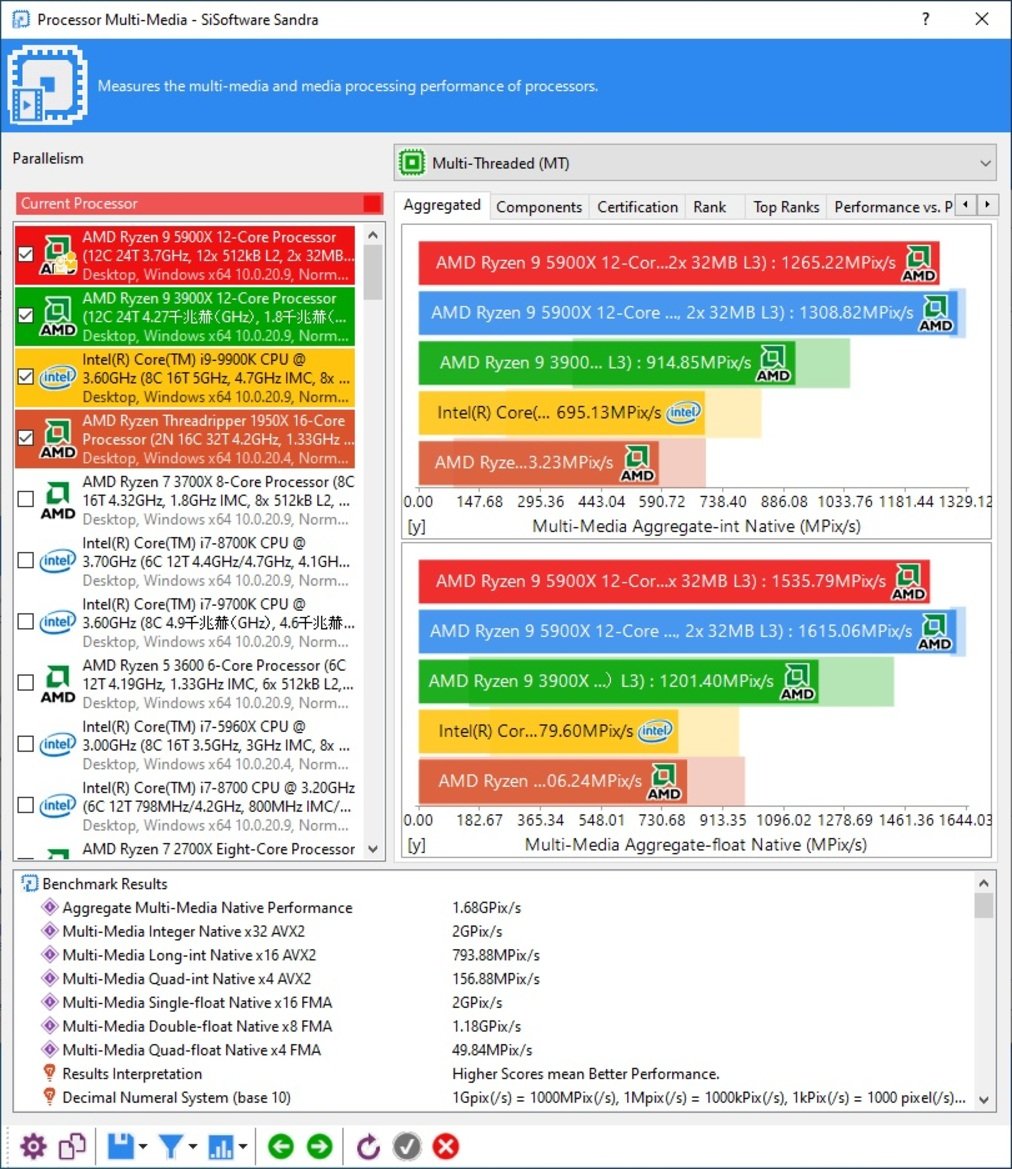Uncheck the AMD Ryzen 9 3900X checkbox

[26, 315]
